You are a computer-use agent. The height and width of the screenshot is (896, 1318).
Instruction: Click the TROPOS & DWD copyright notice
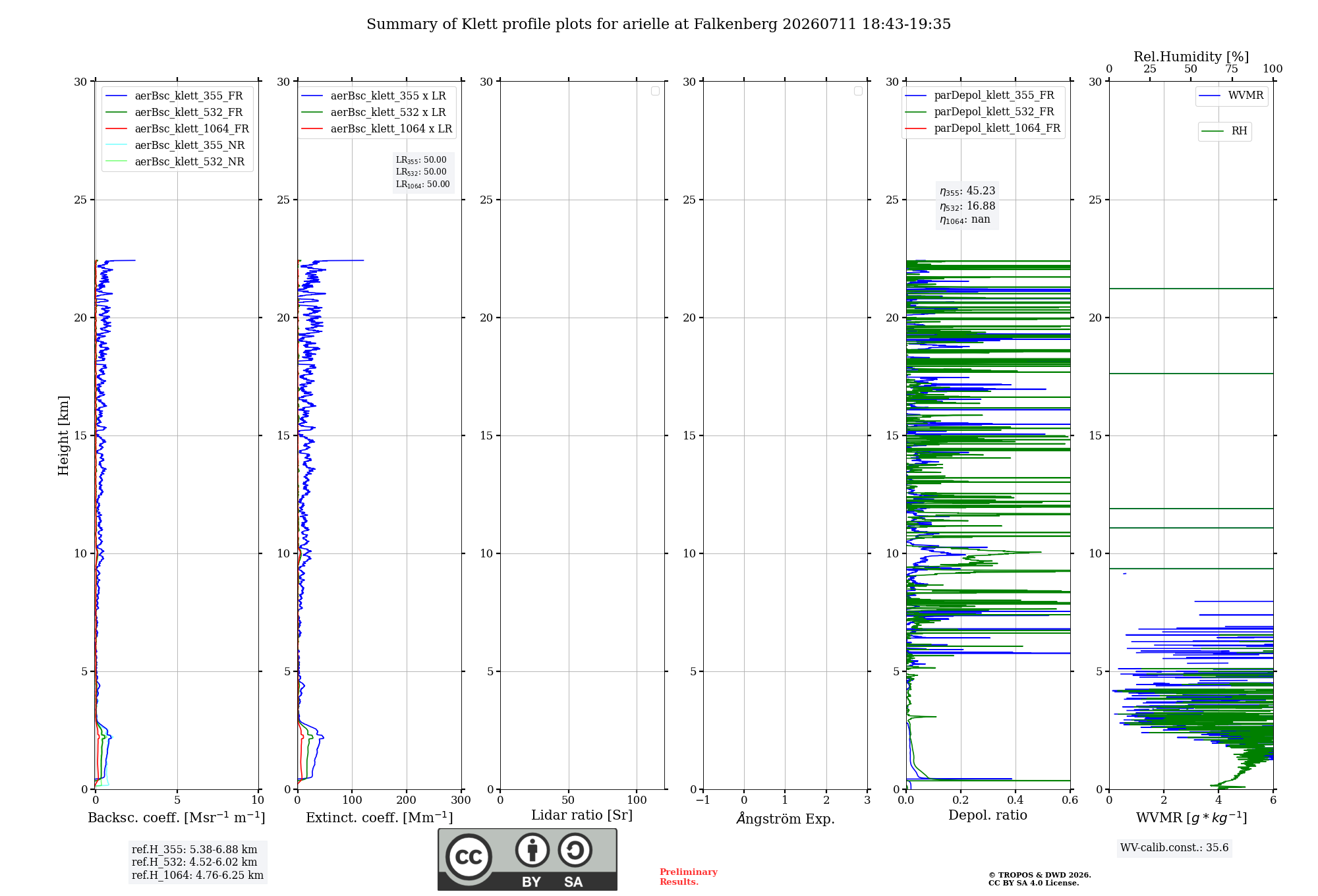(1039, 879)
